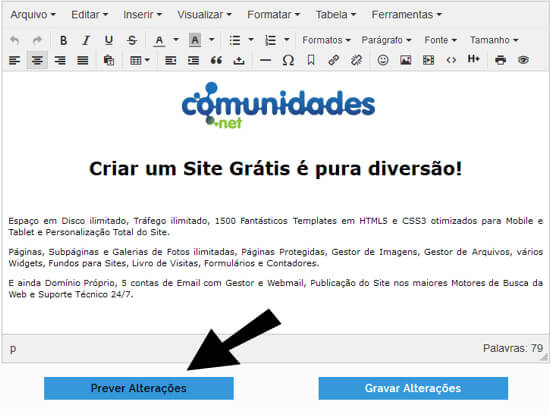Open the Formatar menu
The width and height of the screenshot is (550, 415).
(273, 15)
